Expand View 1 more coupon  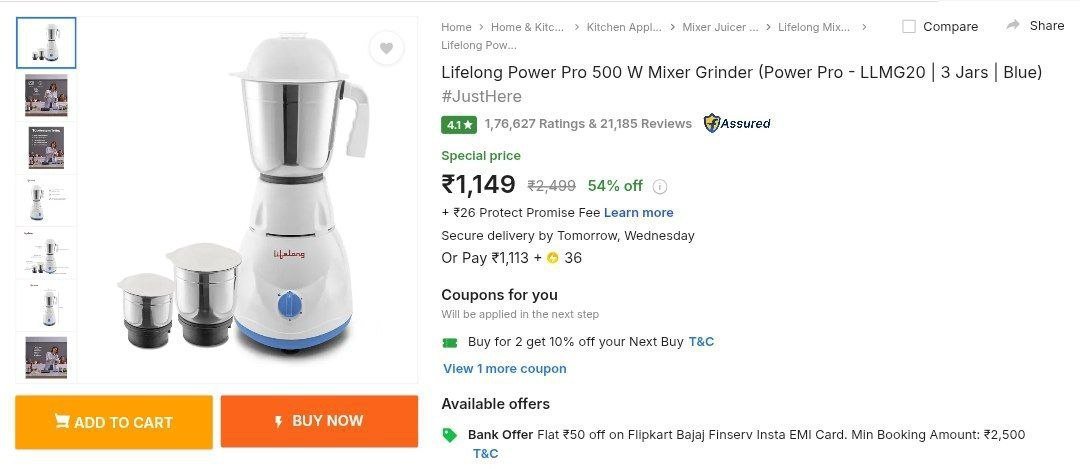(x=504, y=368)
